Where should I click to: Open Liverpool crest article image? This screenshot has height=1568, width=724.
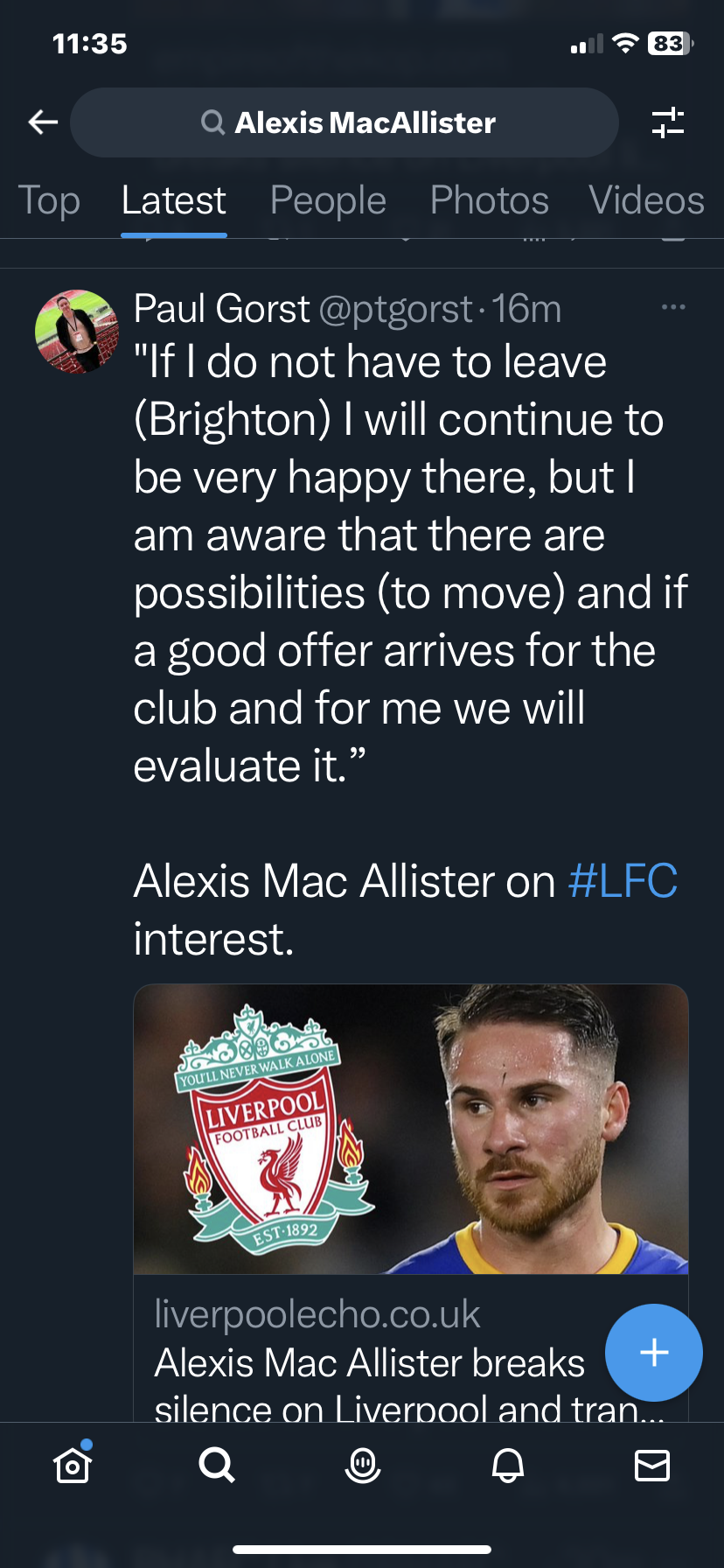(411, 1129)
